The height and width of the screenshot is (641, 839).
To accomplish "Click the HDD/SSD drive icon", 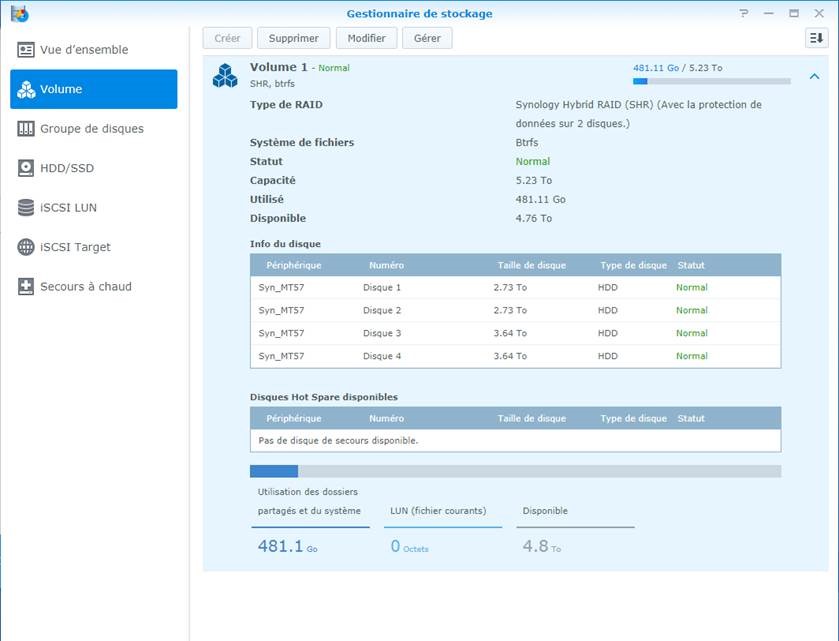I will tap(26, 168).
